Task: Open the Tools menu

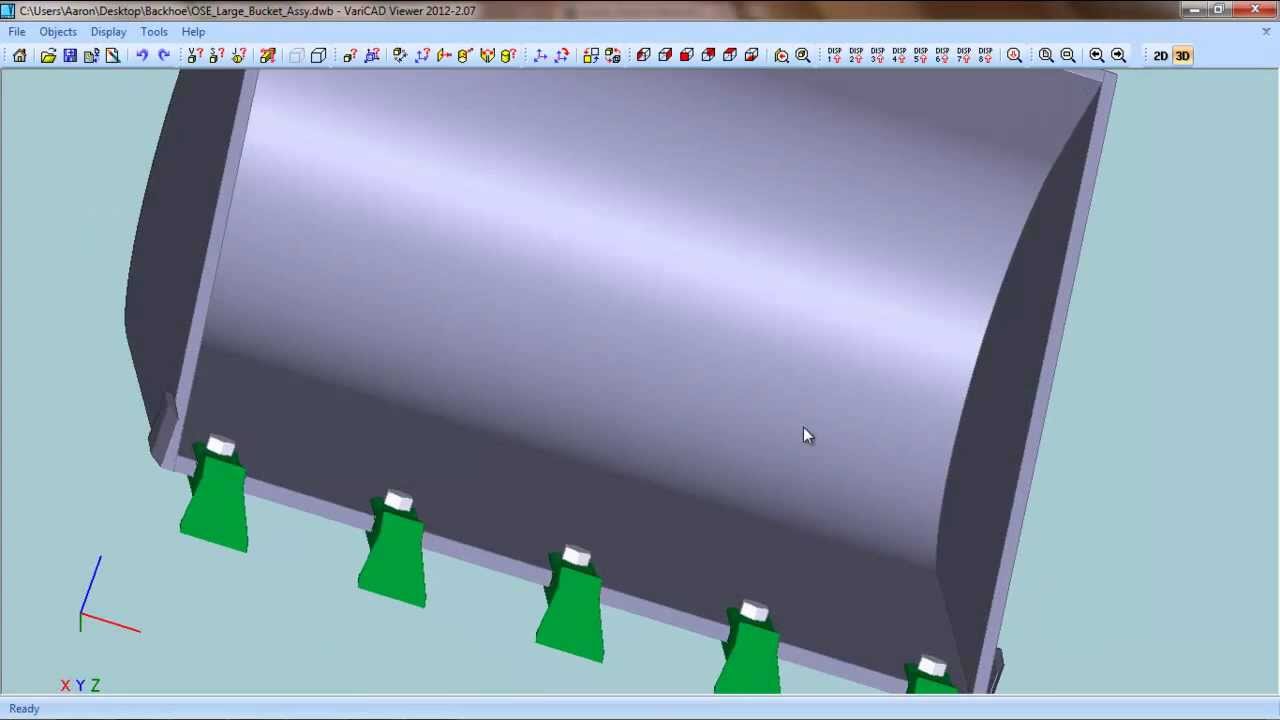Action: [x=154, y=32]
